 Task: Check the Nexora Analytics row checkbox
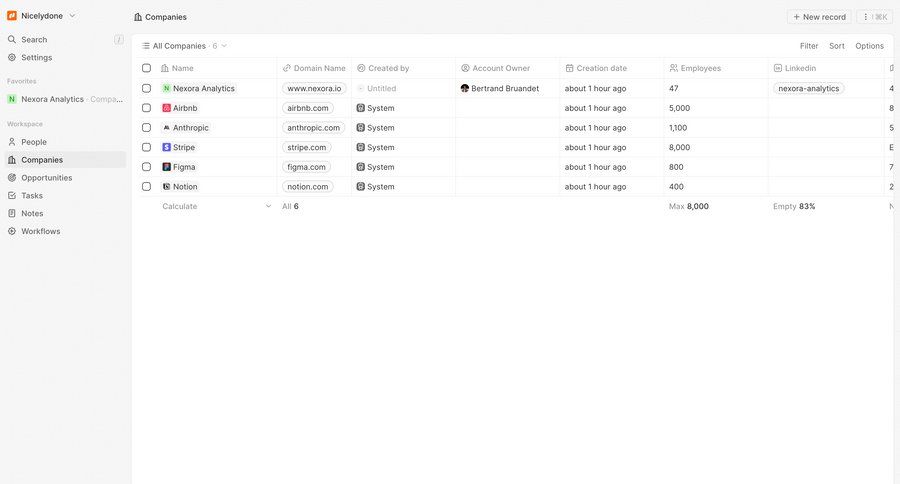pyautogui.click(x=146, y=88)
